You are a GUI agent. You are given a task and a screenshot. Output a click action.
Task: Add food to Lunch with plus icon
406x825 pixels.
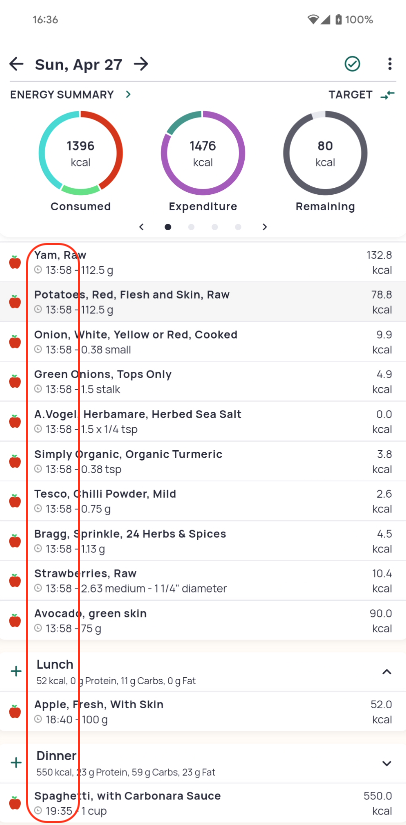coord(16,671)
